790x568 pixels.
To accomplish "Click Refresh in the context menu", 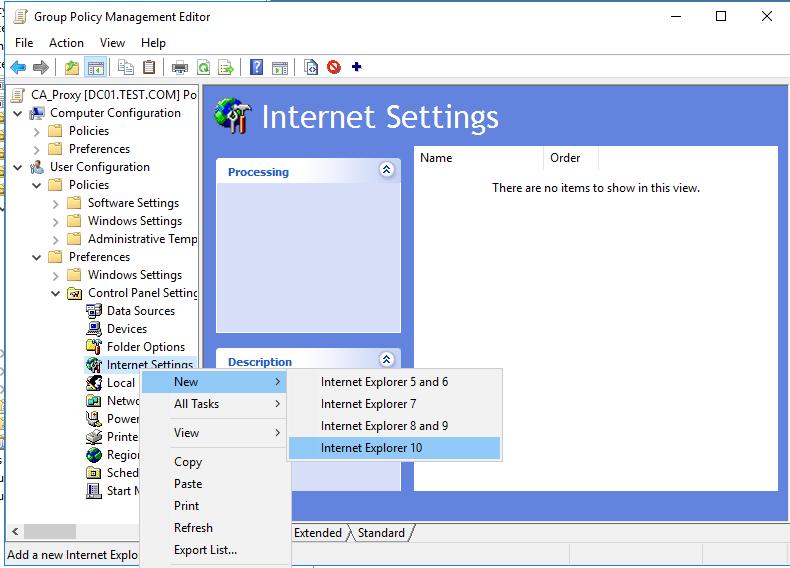I will (214, 528).
